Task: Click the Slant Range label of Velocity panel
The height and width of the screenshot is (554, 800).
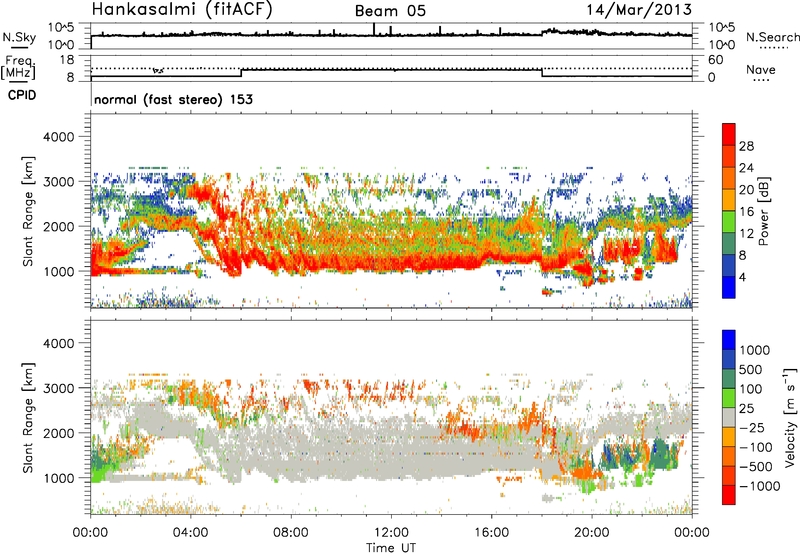Action: [29, 417]
